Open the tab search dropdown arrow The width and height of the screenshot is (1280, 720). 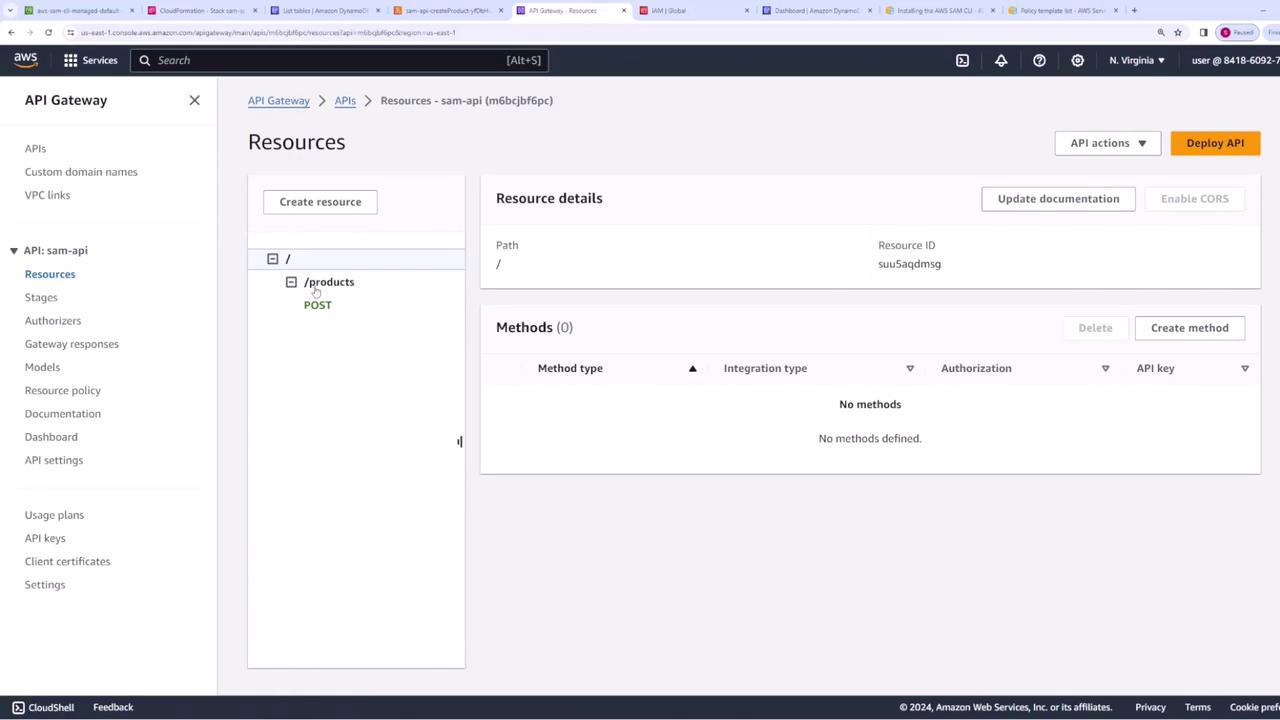11,10
